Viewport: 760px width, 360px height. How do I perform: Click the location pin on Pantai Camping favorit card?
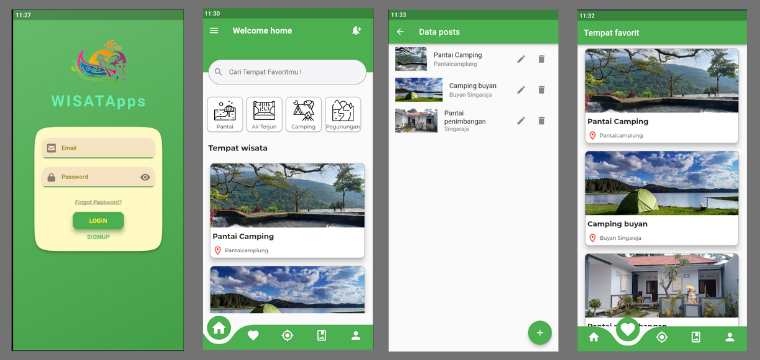coord(592,136)
